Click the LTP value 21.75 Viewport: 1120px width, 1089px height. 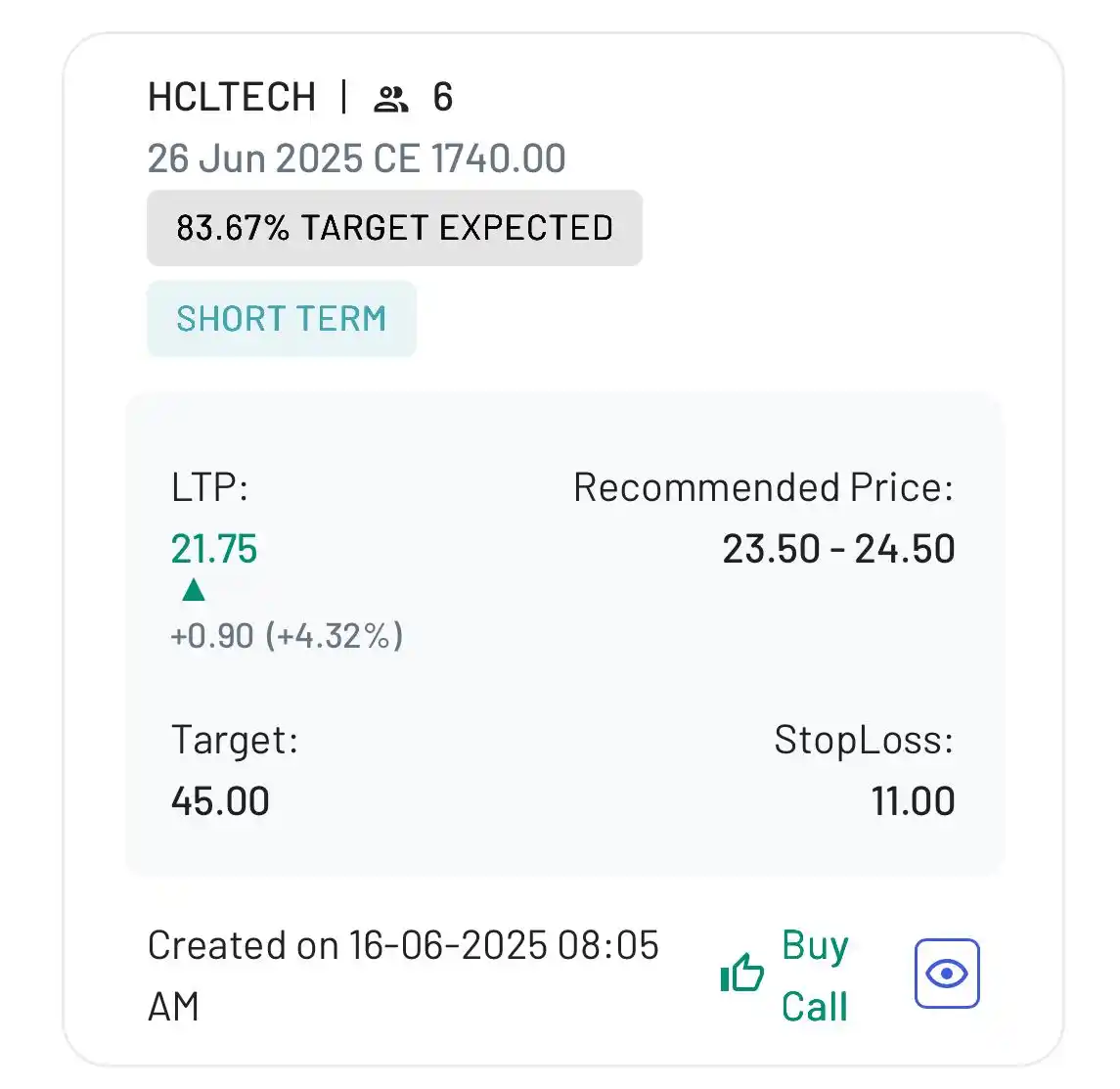coord(213,549)
